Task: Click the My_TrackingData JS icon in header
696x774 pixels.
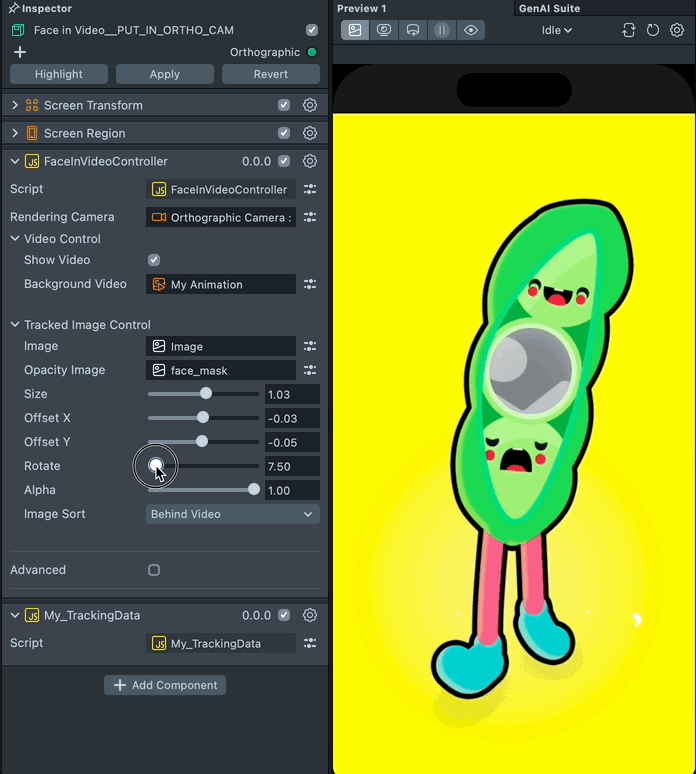Action: pos(32,616)
